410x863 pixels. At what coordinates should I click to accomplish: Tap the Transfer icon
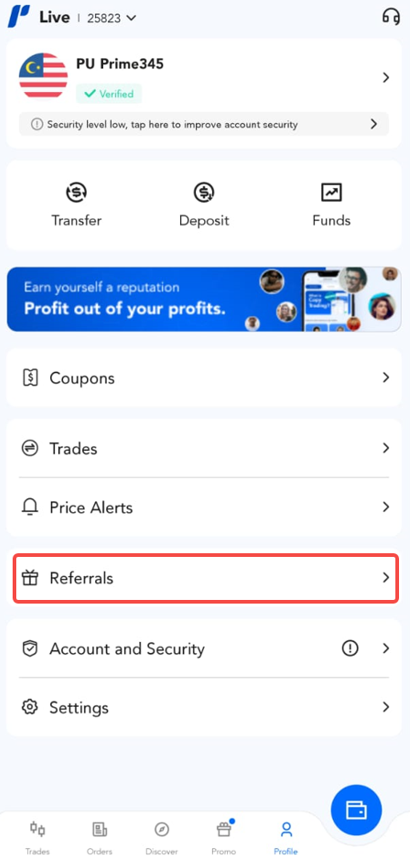pyautogui.click(x=76, y=193)
